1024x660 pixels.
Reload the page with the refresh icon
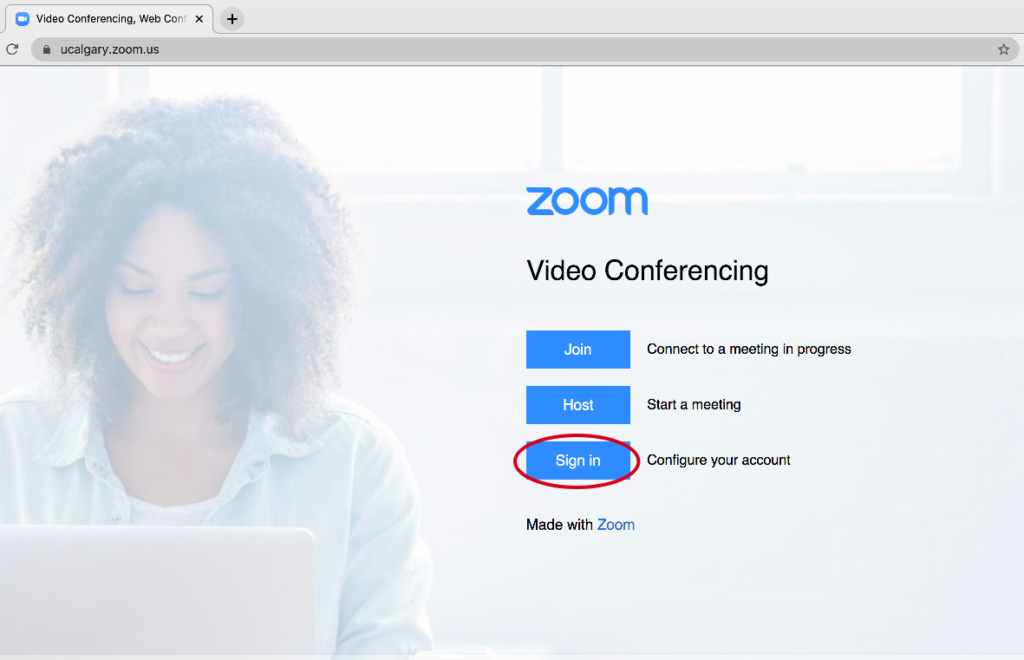[12, 49]
